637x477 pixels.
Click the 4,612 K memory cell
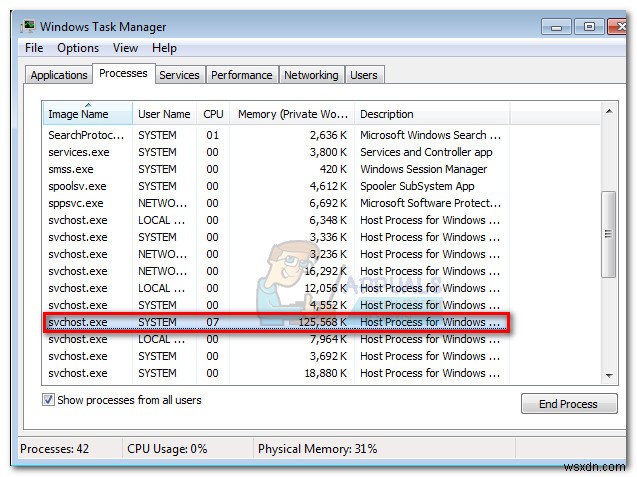(328, 186)
